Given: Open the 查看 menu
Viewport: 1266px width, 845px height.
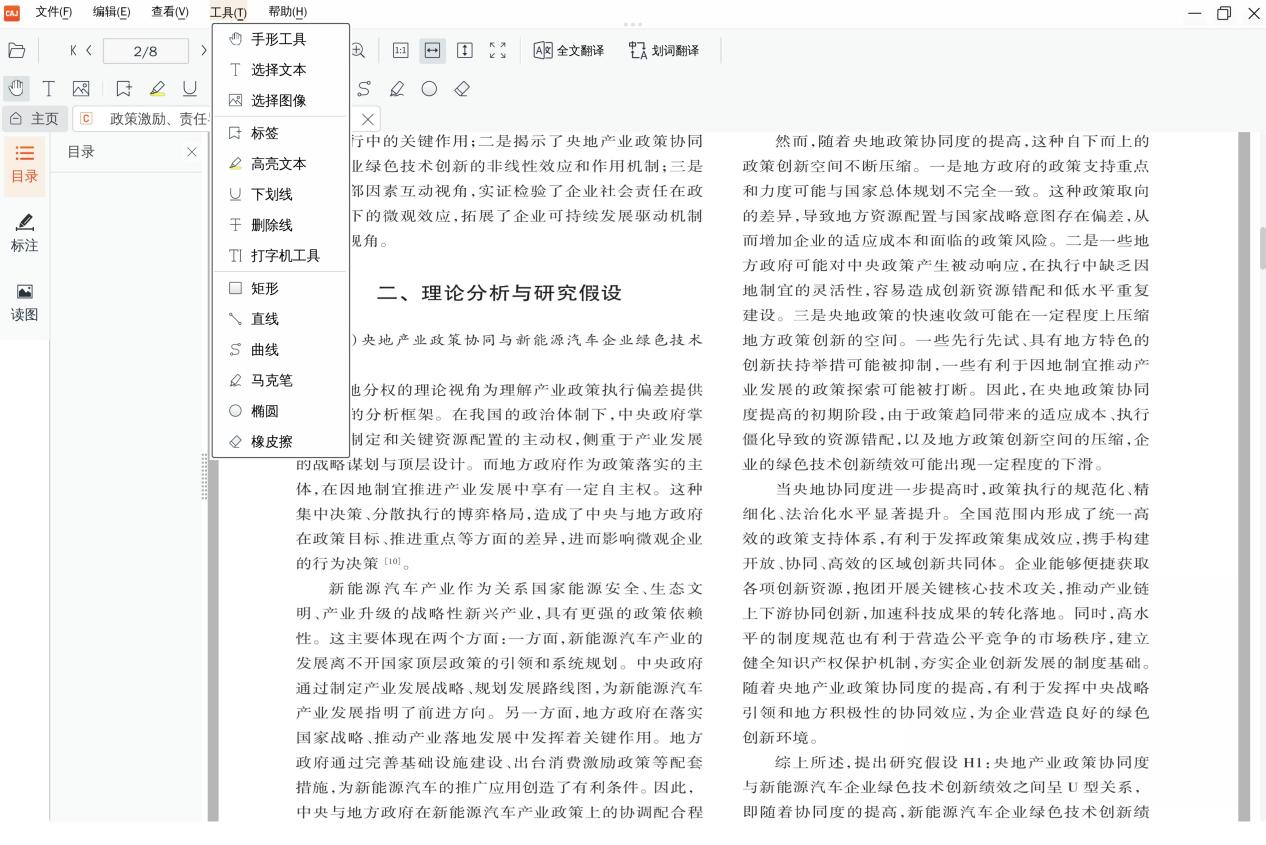Looking at the screenshot, I should point(169,12).
